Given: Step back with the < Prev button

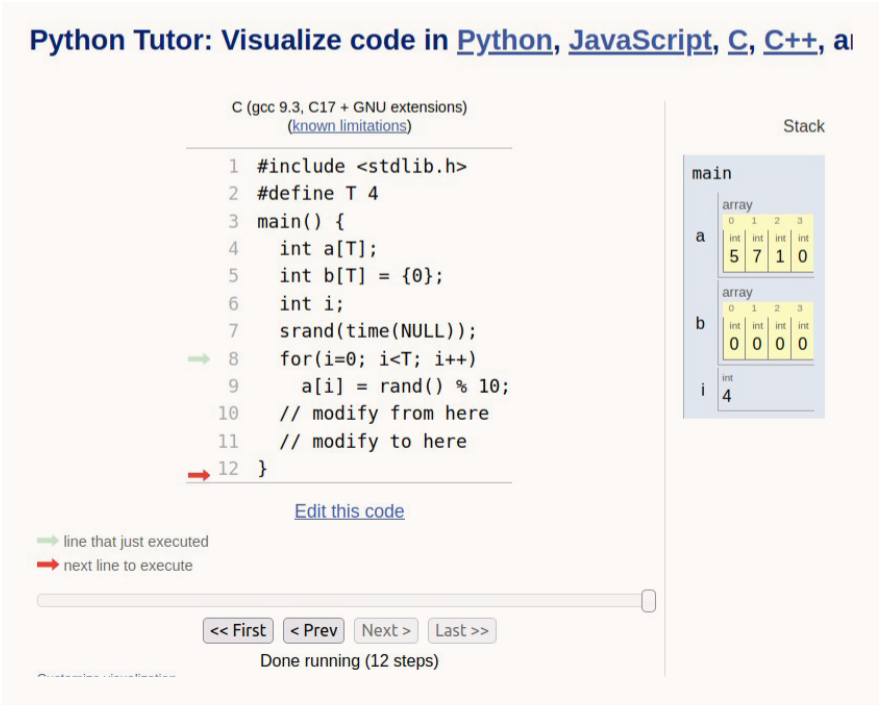Looking at the screenshot, I should (314, 631).
